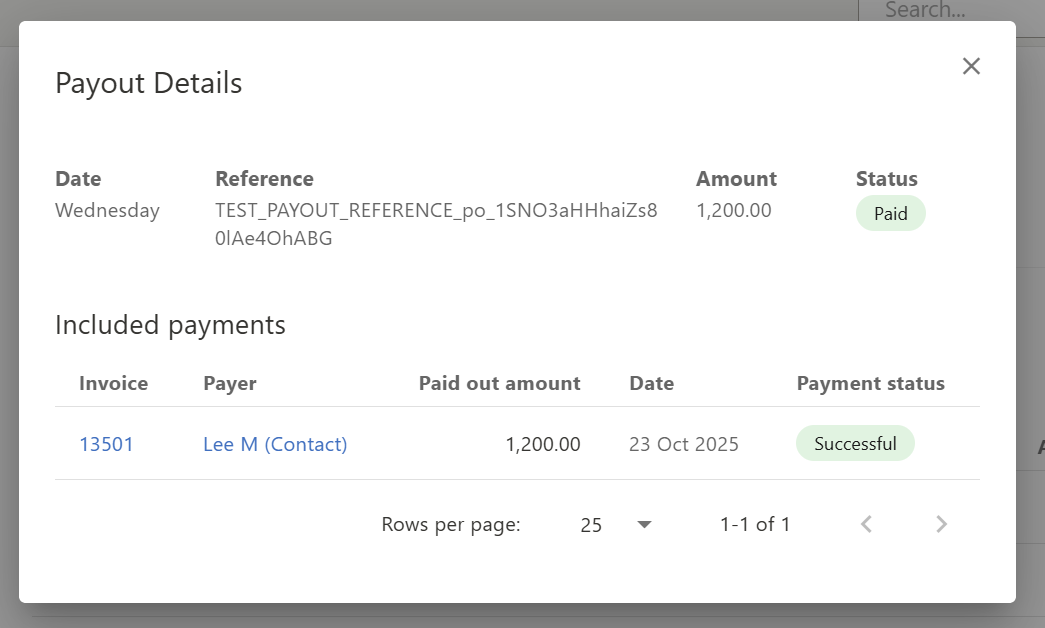Click the 1-1 of 1 pagination label

click(755, 524)
